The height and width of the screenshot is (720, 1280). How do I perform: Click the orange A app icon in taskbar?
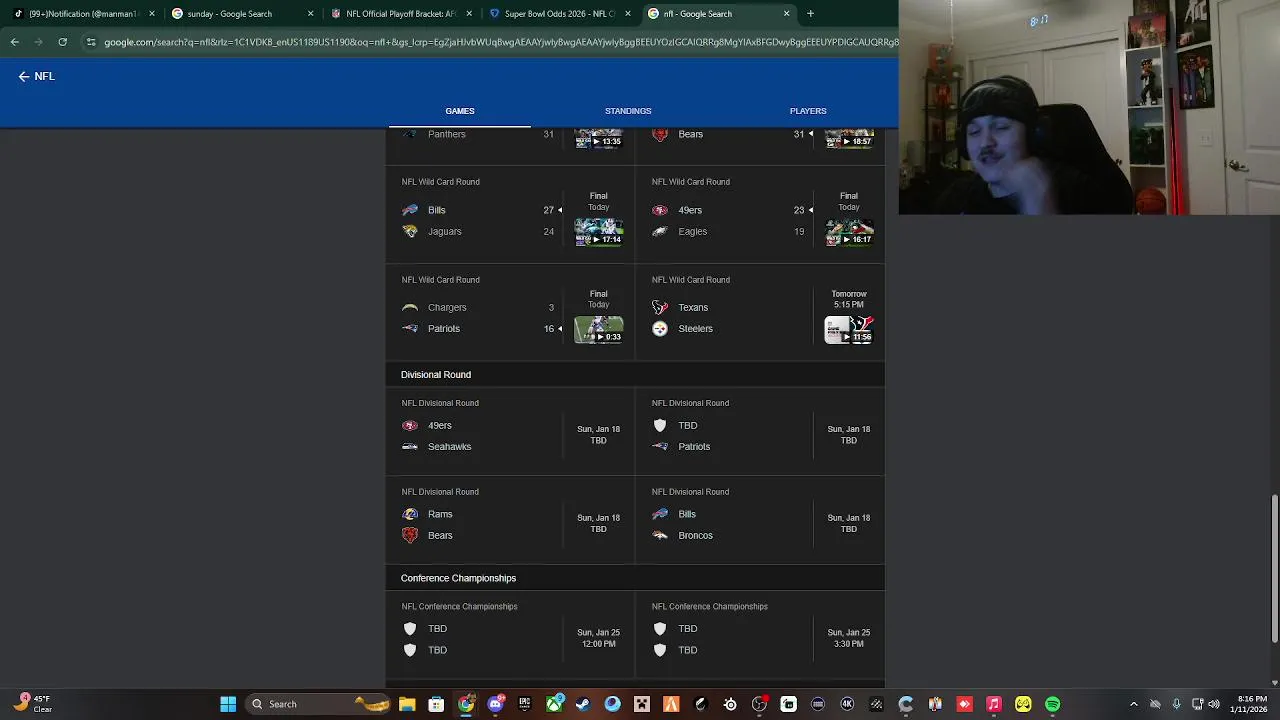point(671,704)
